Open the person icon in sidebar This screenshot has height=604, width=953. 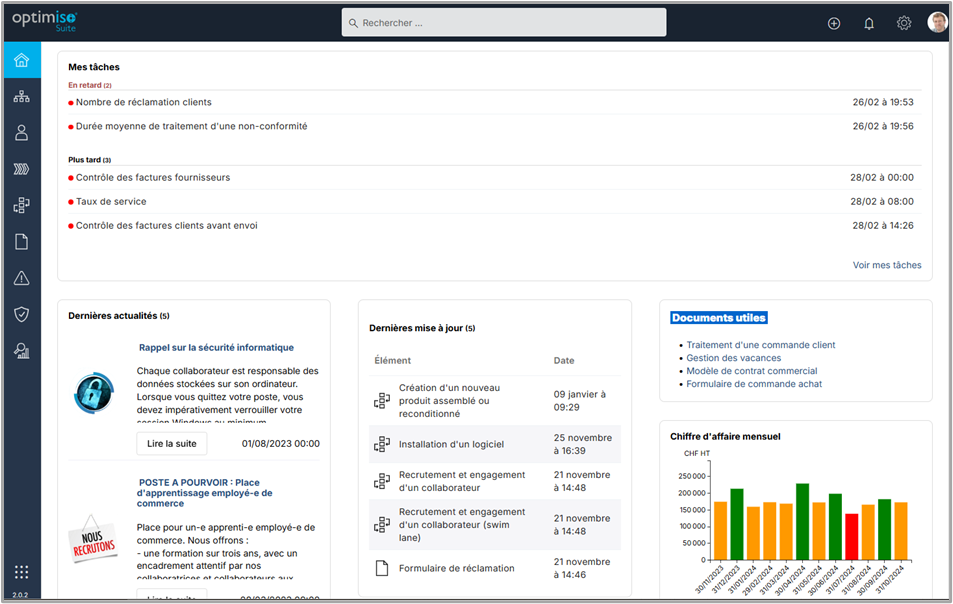21,133
